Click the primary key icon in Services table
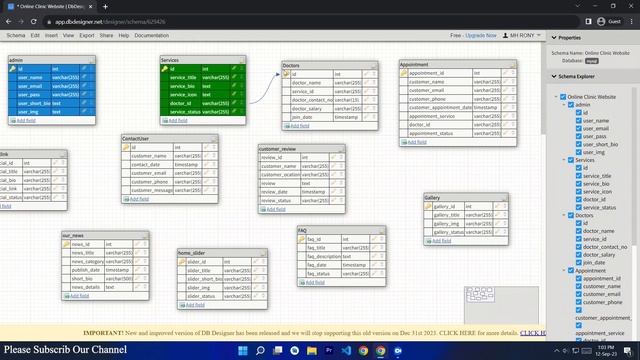This screenshot has width=640, height=360. (164, 69)
